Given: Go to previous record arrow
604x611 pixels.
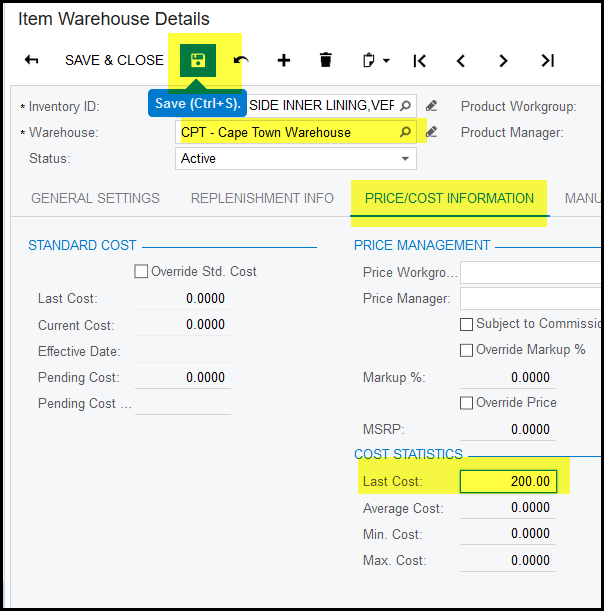Looking at the screenshot, I should [461, 61].
